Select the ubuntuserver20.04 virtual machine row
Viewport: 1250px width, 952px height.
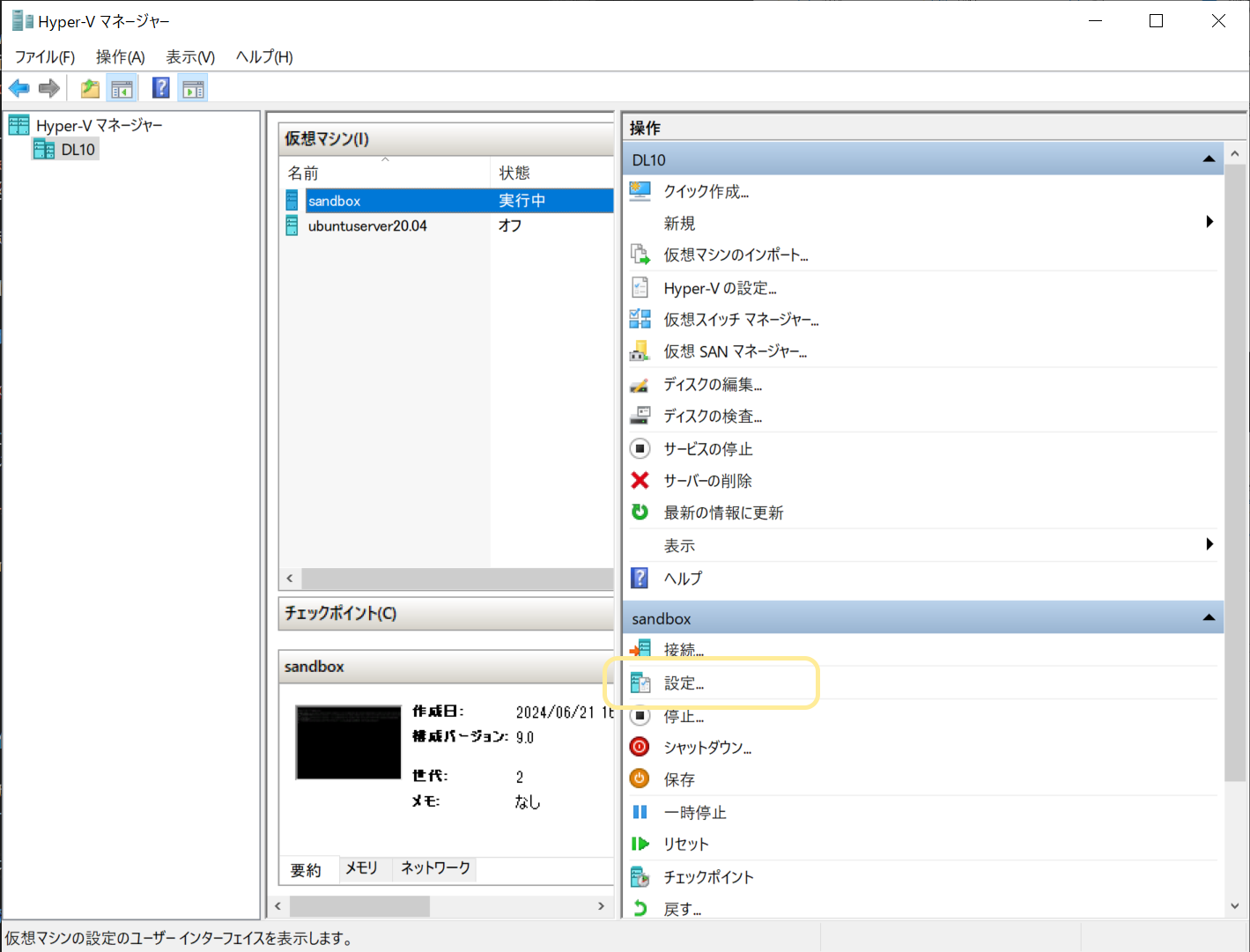(447, 225)
